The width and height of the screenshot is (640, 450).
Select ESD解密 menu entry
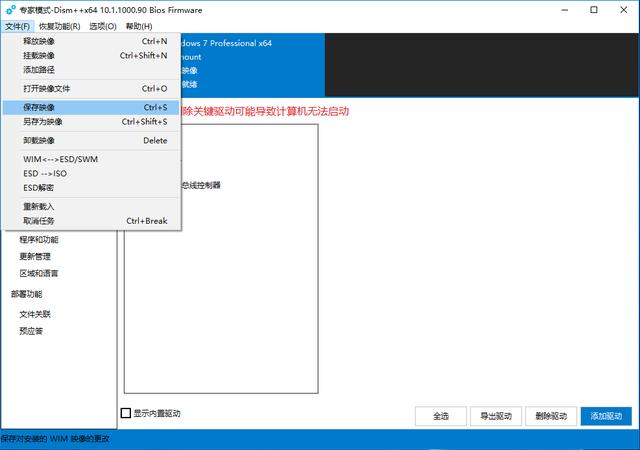click(x=92, y=188)
